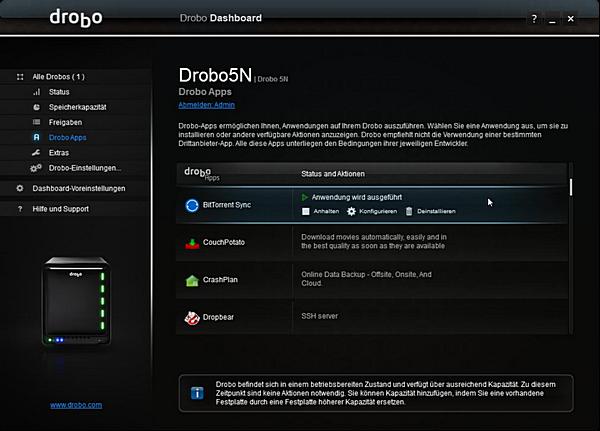The width and height of the screenshot is (600, 431).
Task: Click the Freigaben list icon
Action: (x=36, y=122)
